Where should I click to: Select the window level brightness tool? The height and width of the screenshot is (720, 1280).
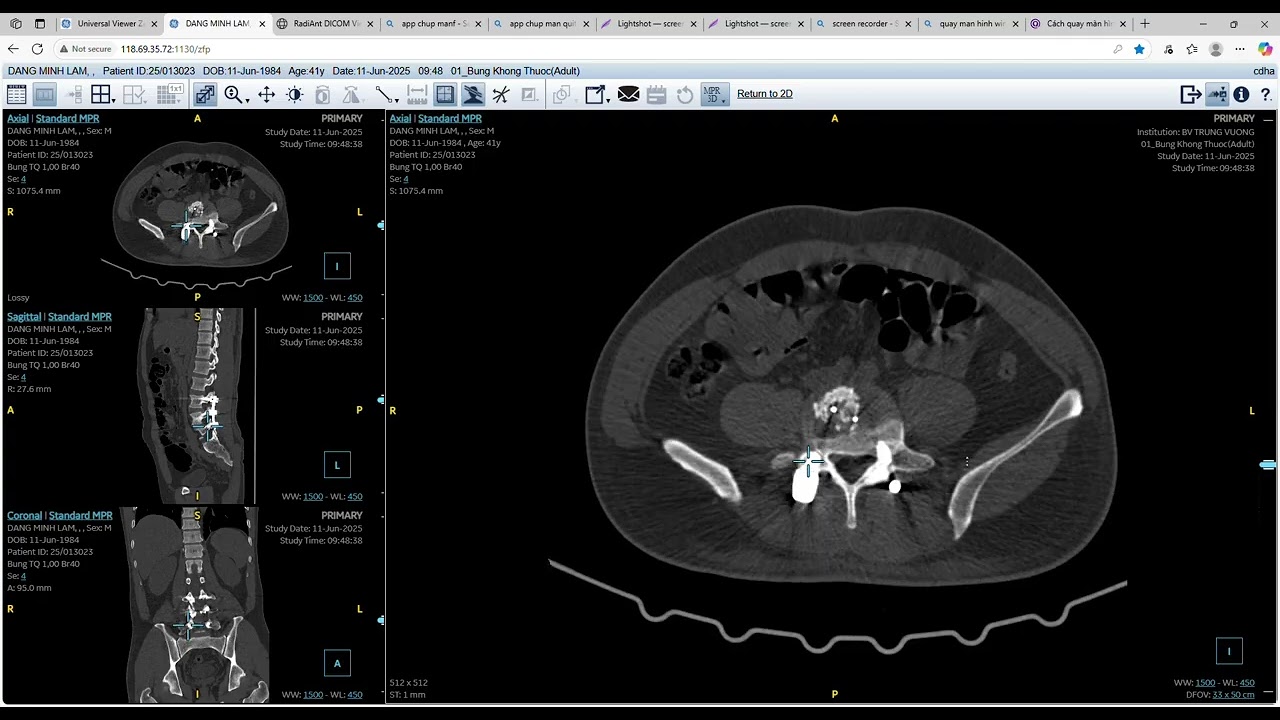tap(294, 94)
